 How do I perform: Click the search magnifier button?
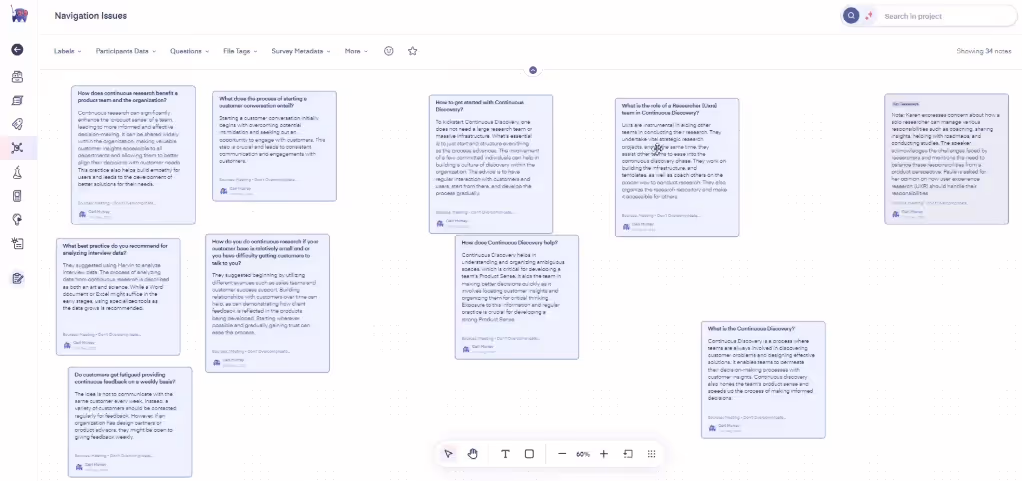851,16
